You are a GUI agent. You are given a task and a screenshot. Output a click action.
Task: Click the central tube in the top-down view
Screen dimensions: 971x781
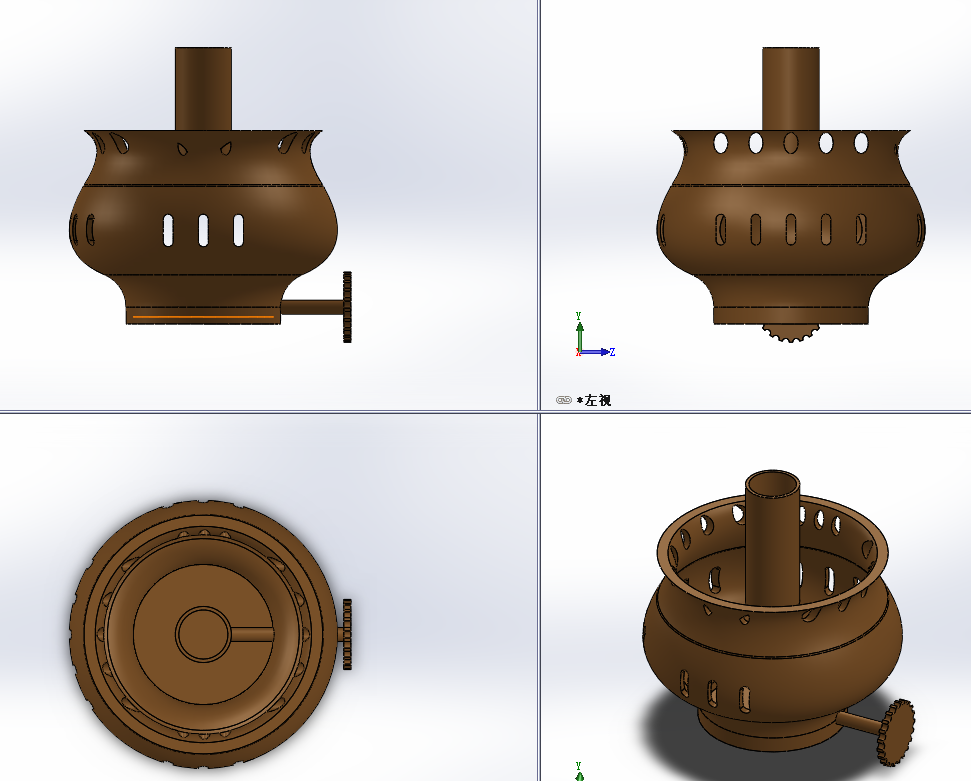click(x=203, y=634)
